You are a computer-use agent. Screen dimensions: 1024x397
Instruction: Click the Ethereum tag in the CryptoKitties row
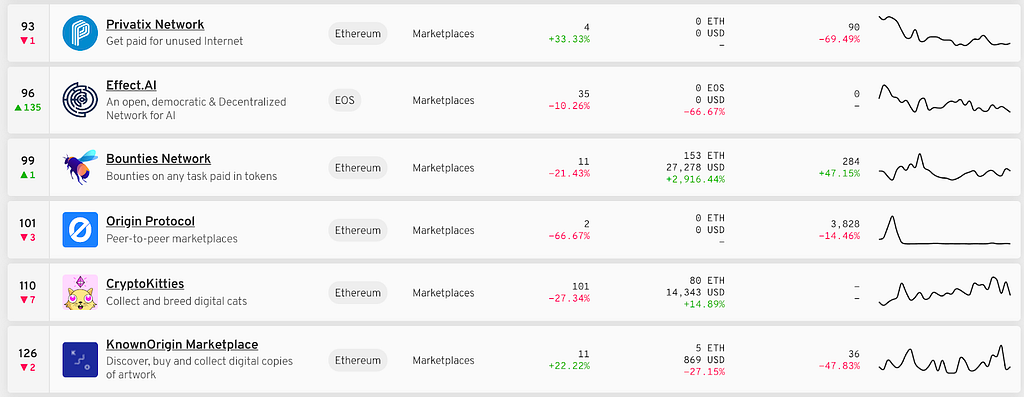pos(358,293)
